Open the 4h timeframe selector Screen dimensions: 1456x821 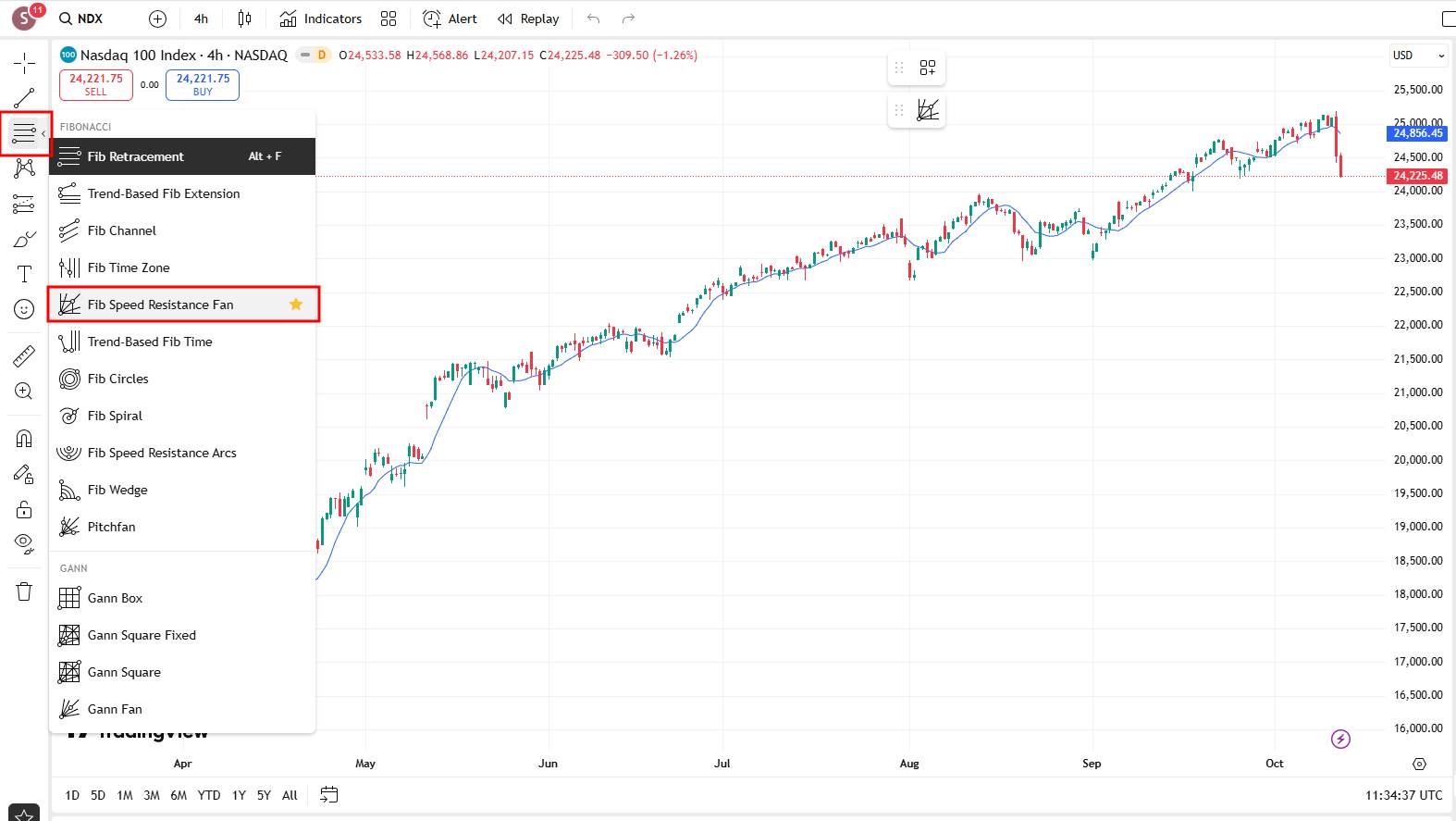pos(201,19)
